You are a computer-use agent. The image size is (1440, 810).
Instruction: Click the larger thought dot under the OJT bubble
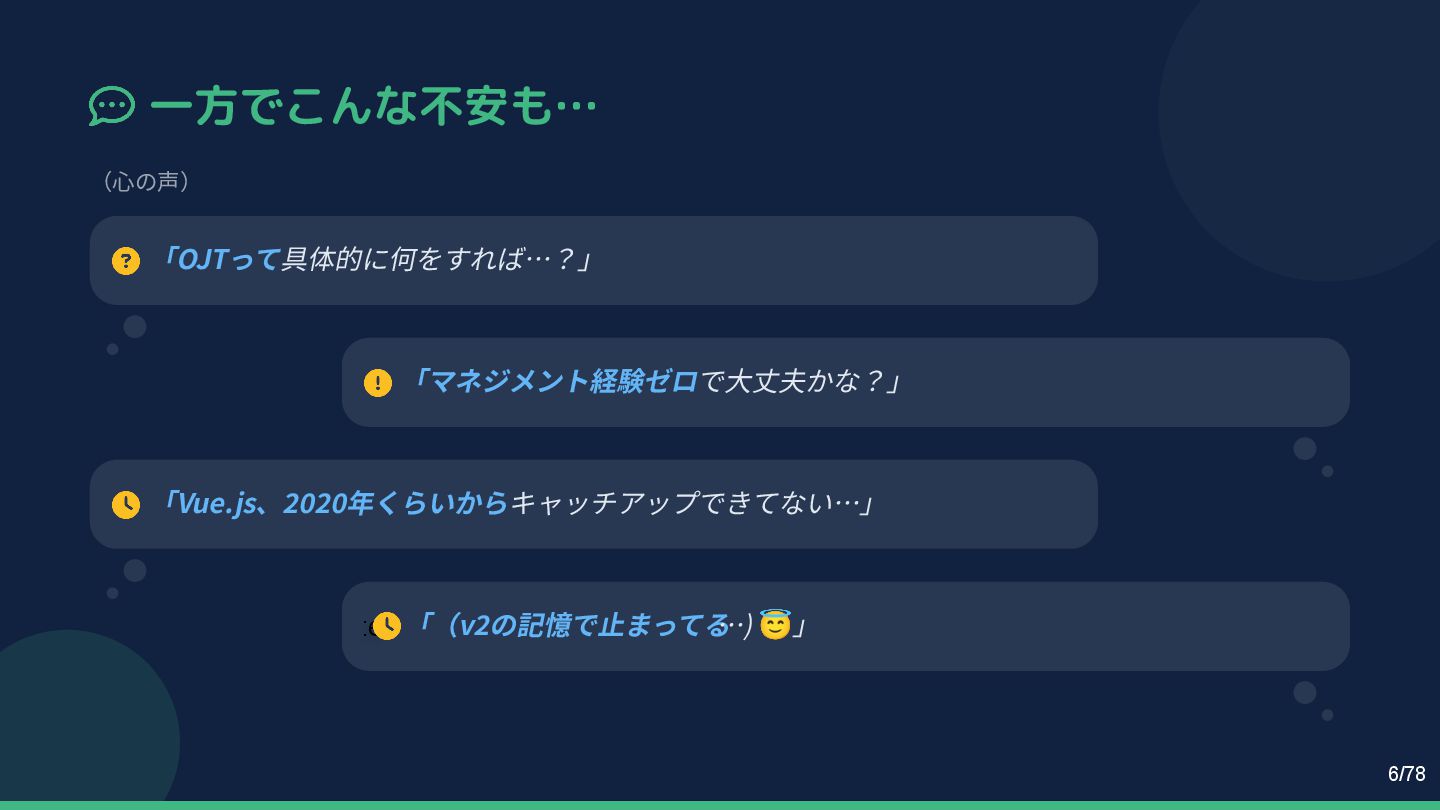pyautogui.click(x=135, y=327)
